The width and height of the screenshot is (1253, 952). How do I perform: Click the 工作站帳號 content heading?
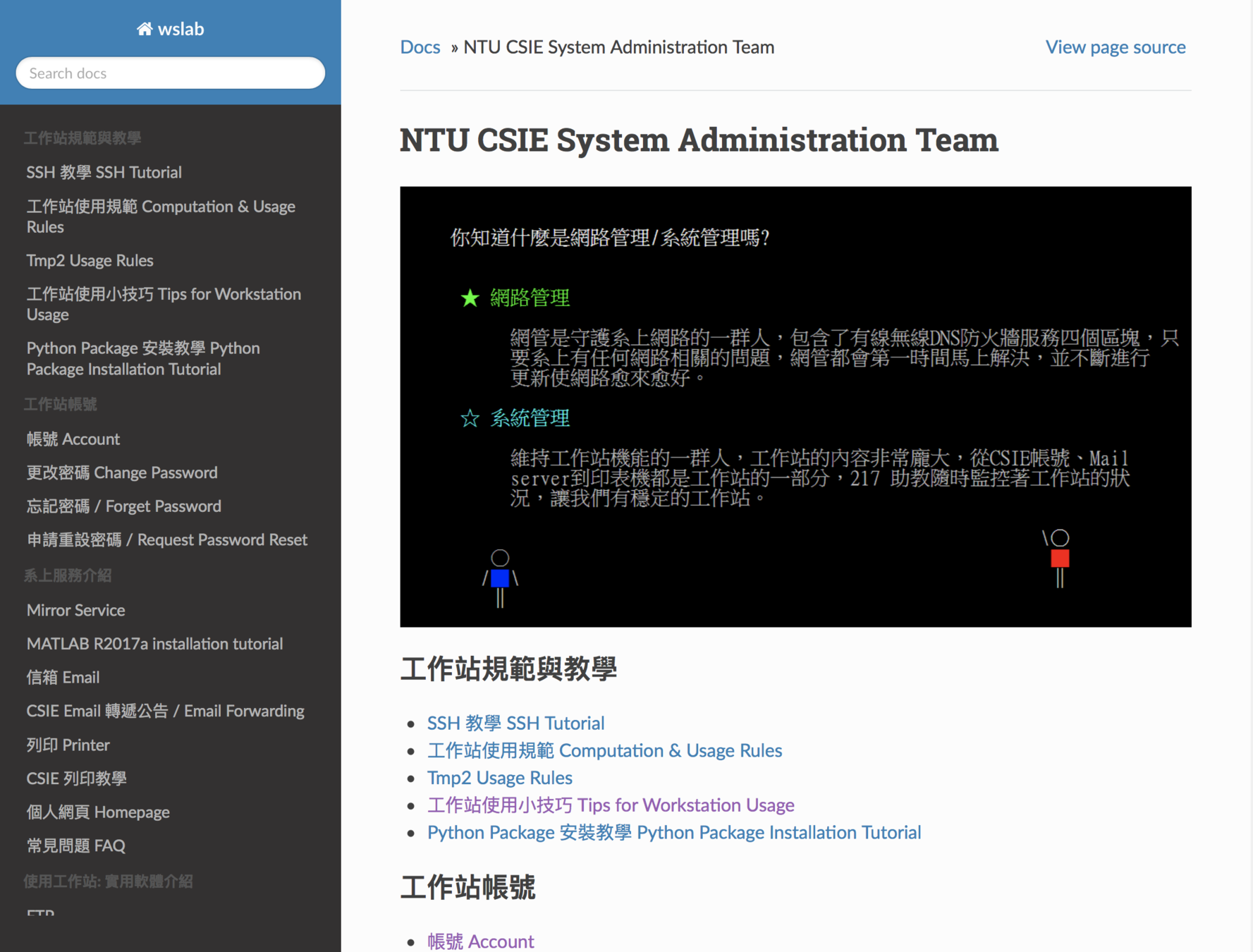coord(467,887)
